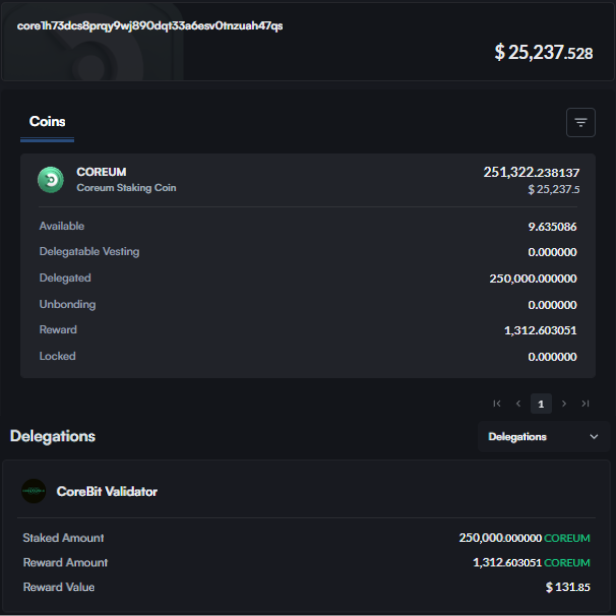Click the green COREUM coin logo

[51, 179]
